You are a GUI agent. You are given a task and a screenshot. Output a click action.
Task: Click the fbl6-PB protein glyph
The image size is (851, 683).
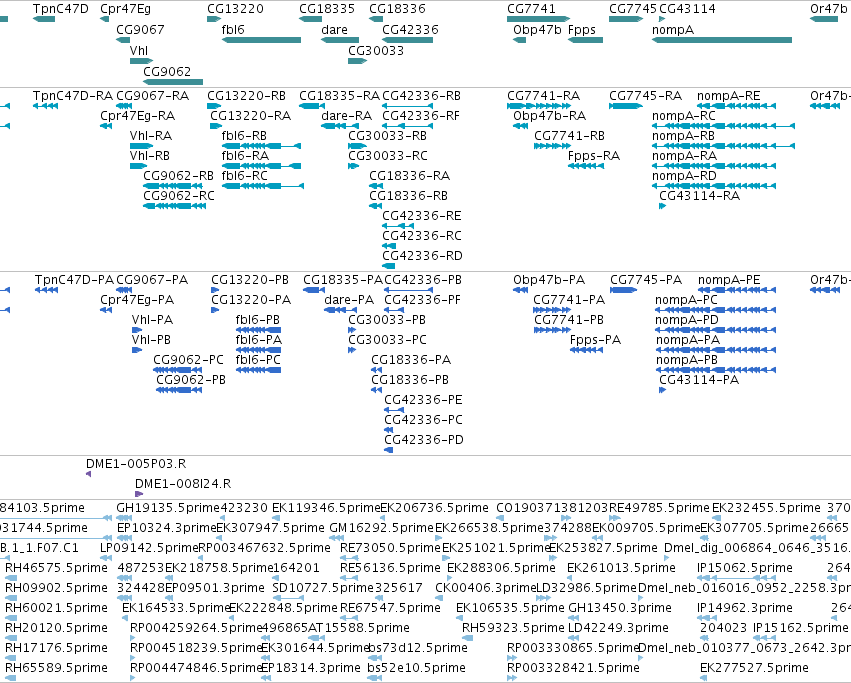258,330
